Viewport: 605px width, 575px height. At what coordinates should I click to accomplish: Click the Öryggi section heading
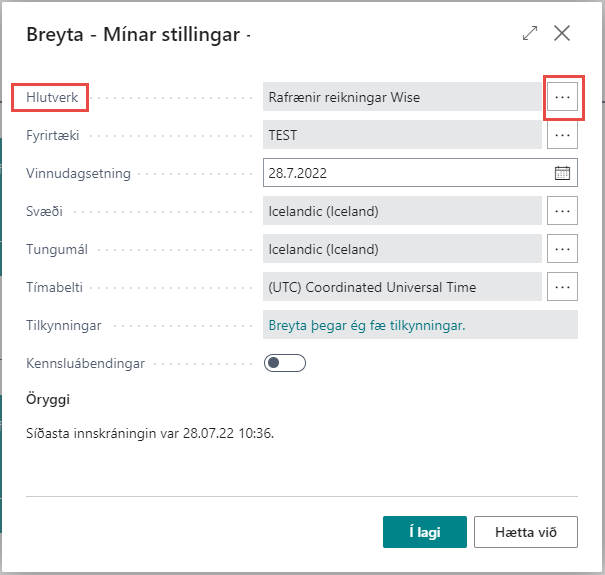(48, 400)
